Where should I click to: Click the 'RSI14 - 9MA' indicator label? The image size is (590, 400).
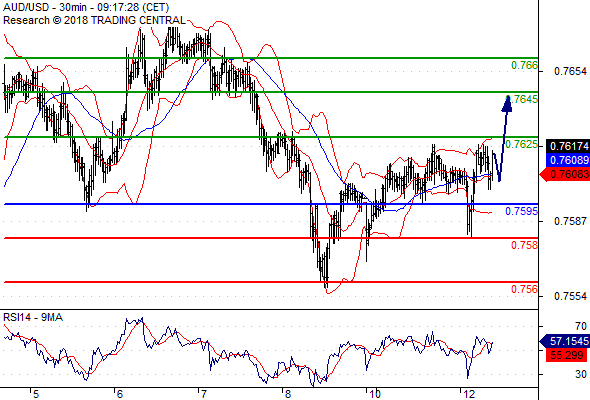click(x=33, y=318)
